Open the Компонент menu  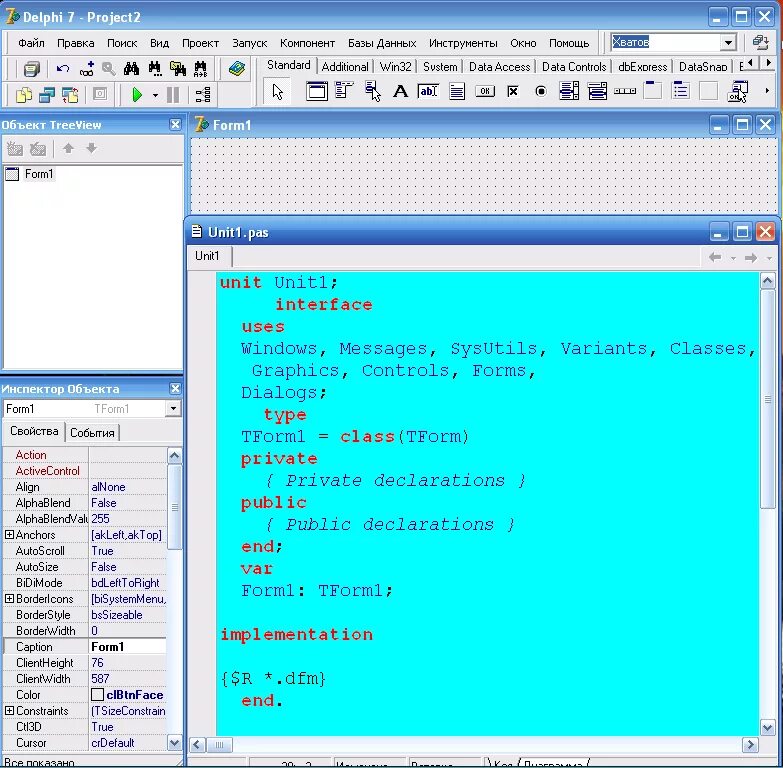(x=307, y=43)
